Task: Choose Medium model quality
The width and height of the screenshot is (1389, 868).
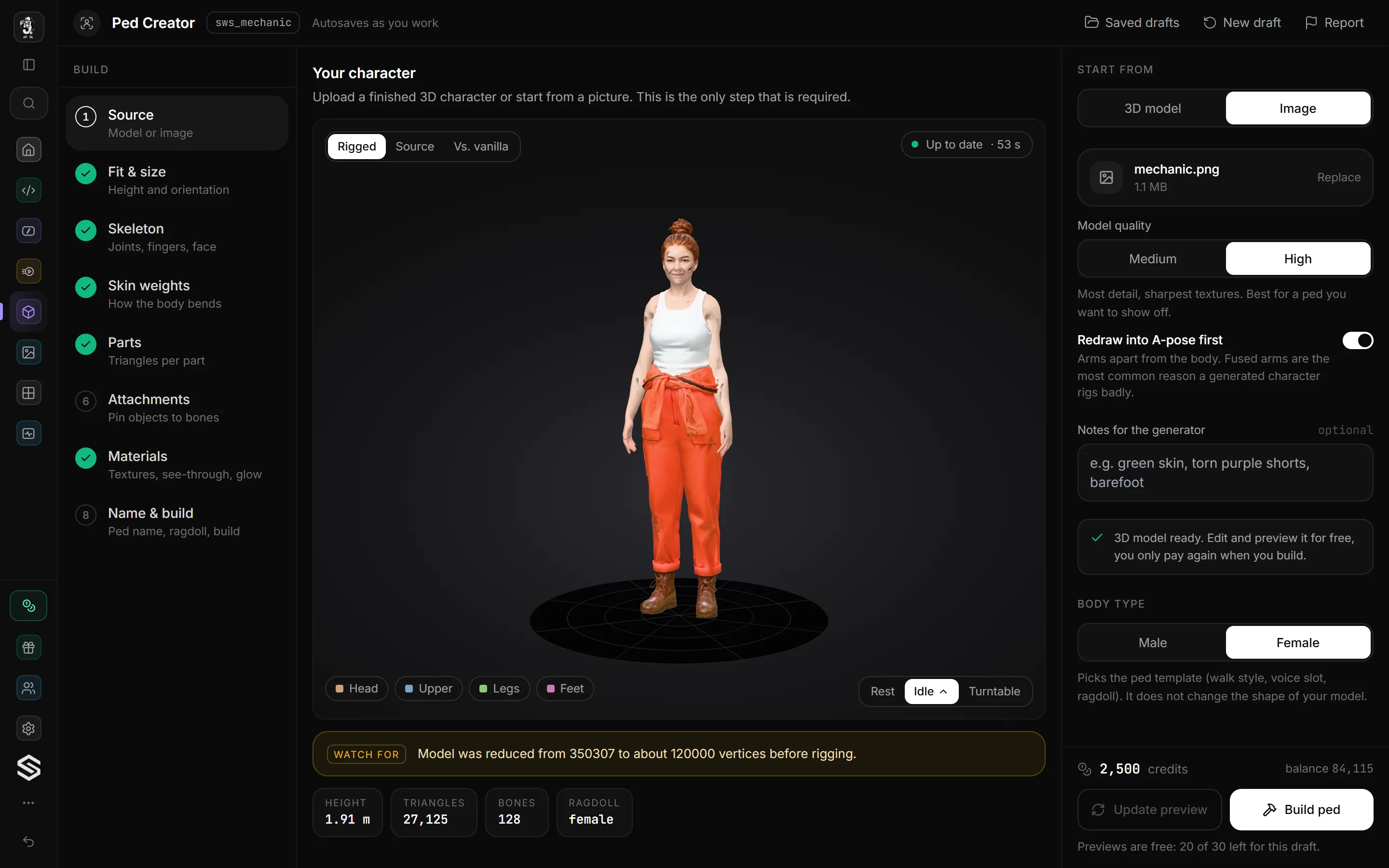Action: click(x=1152, y=259)
